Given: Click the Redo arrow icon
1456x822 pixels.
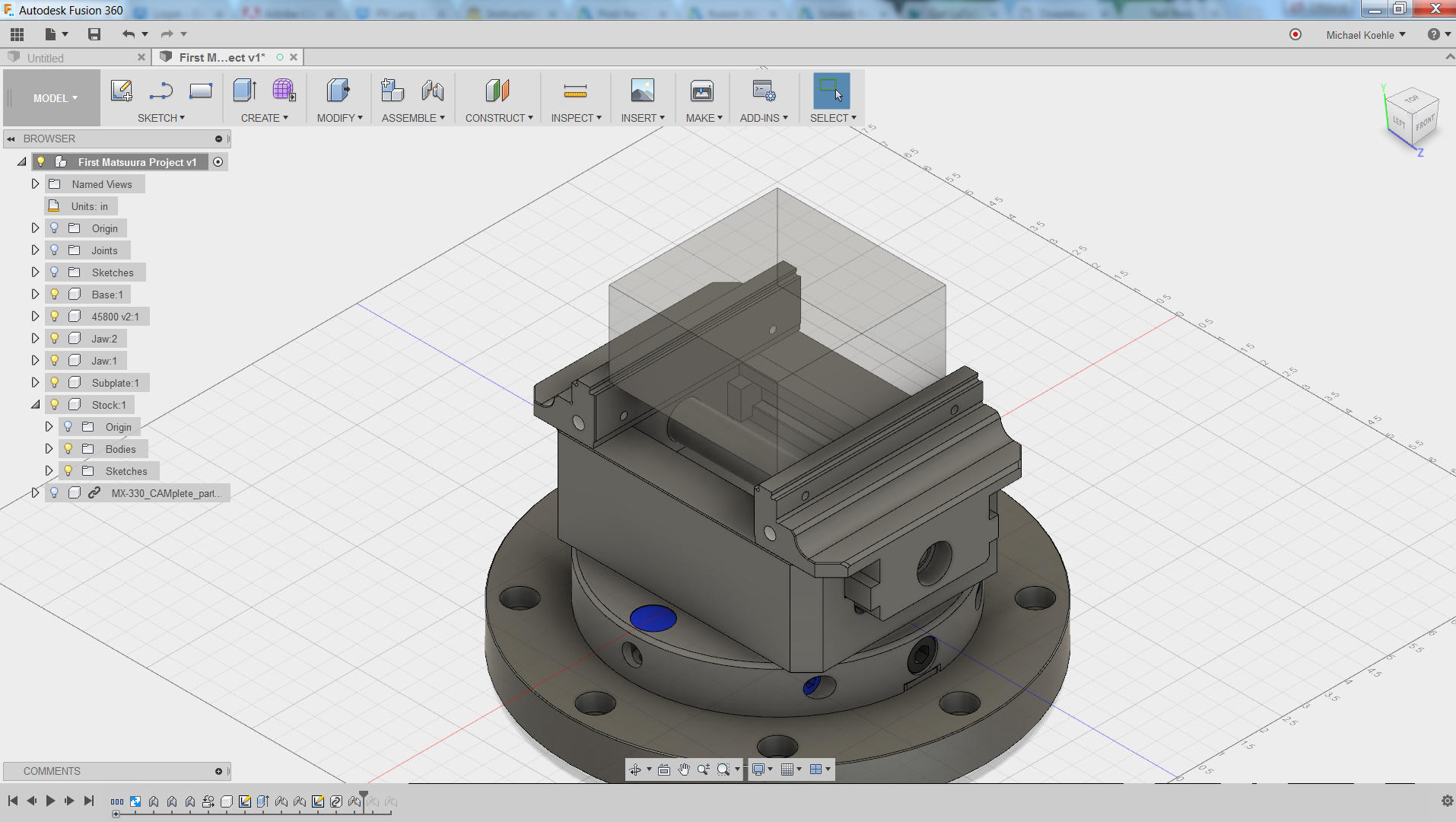Looking at the screenshot, I should (167, 34).
